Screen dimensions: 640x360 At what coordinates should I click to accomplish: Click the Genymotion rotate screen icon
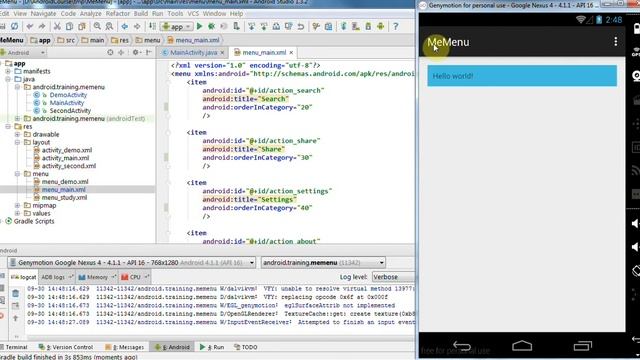coord(636,270)
